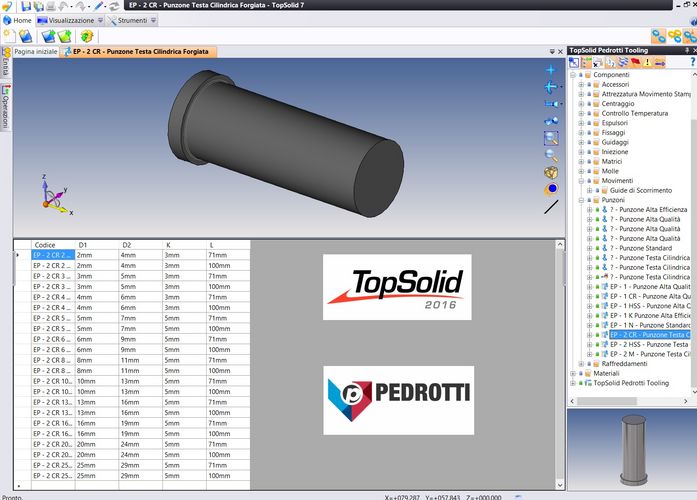Open the Strumenti menu
The width and height of the screenshot is (697, 500).
point(125,20)
